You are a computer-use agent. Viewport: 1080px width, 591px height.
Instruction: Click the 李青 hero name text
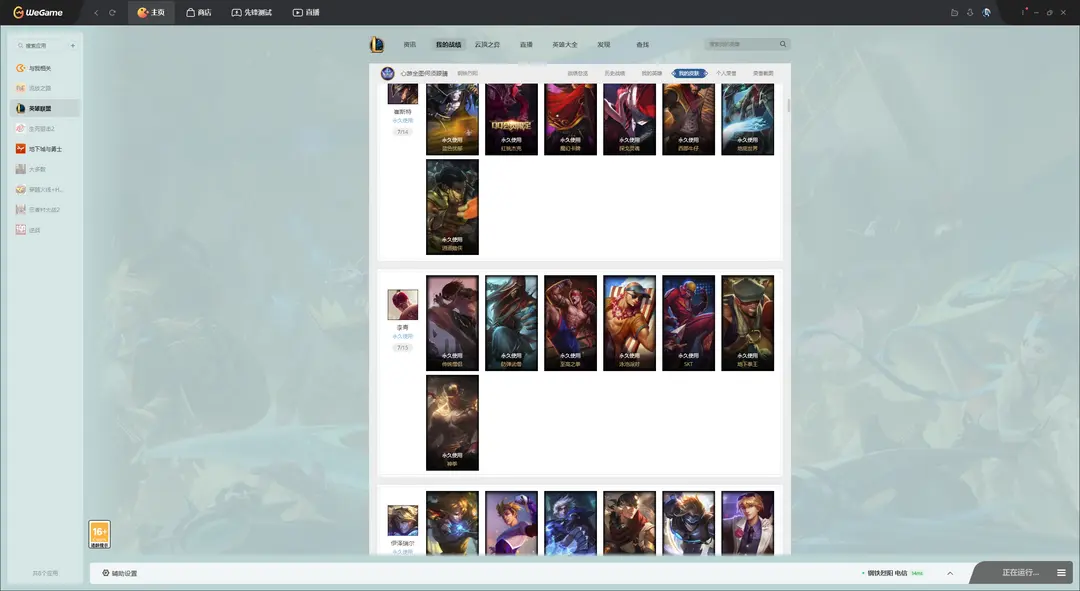point(403,327)
